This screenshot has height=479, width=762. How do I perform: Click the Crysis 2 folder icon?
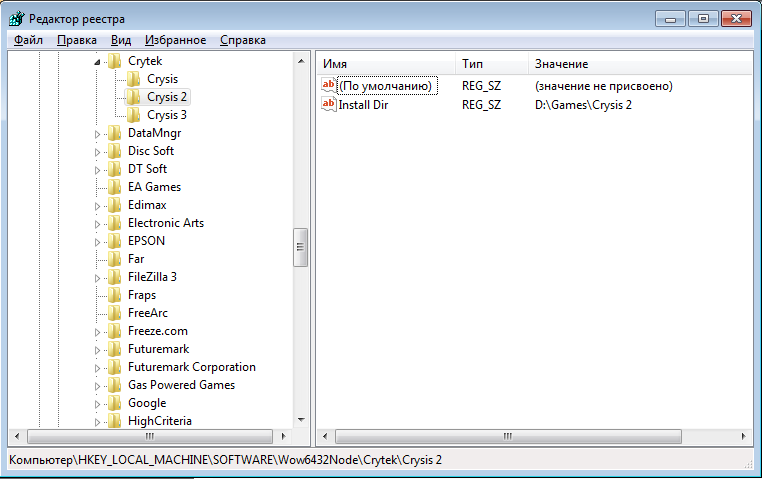pos(134,97)
